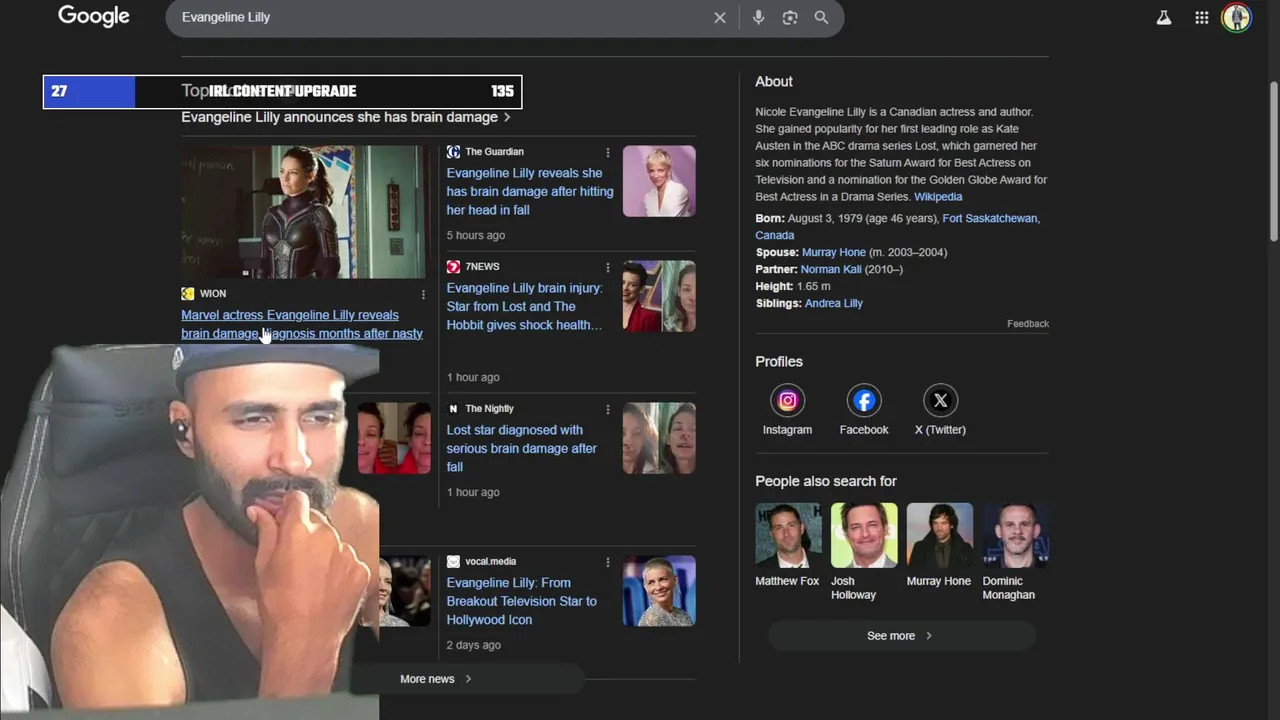Open Andrea Lilly sibling link

834,303
